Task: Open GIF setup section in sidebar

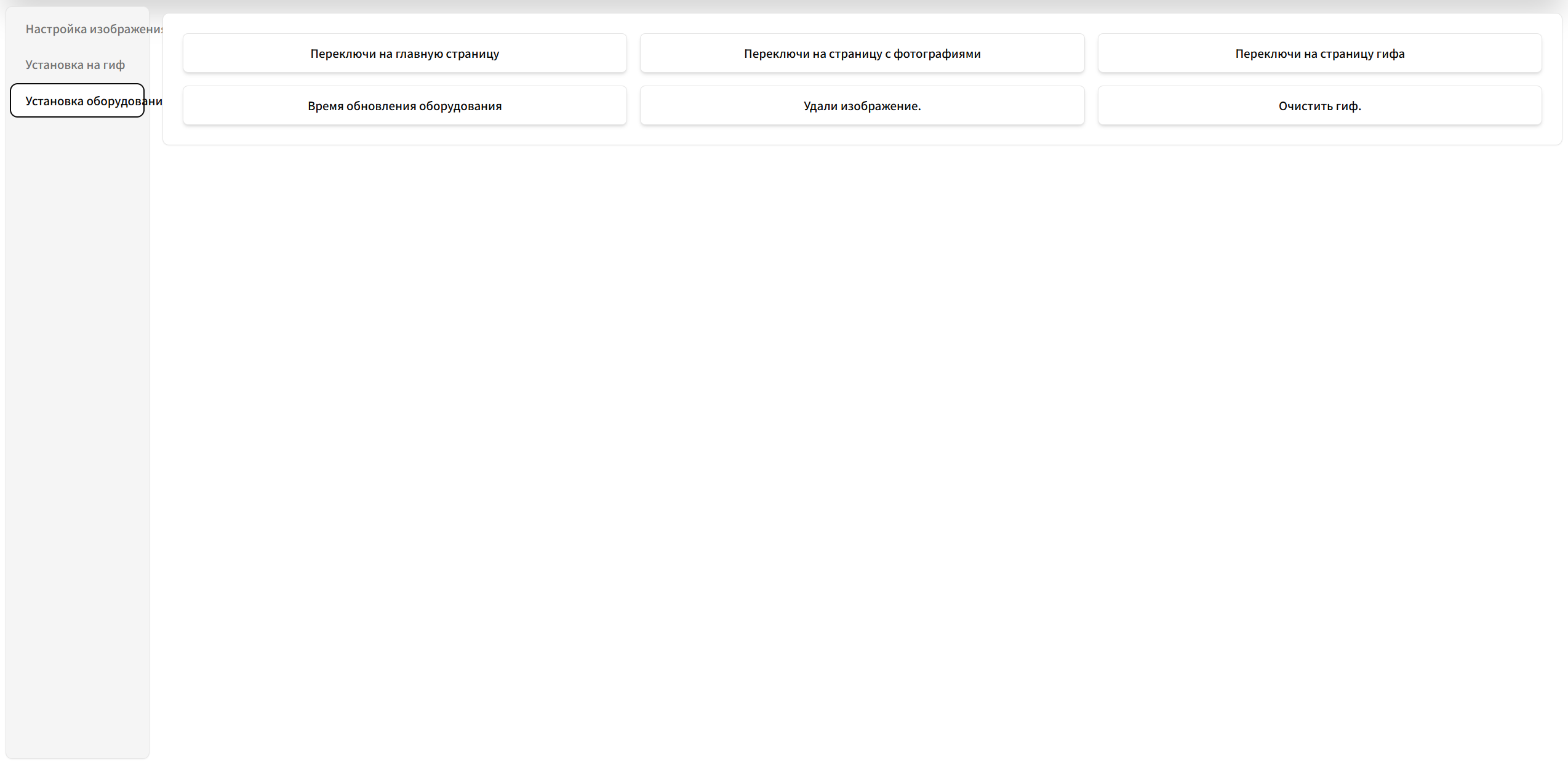Action: tap(75, 65)
